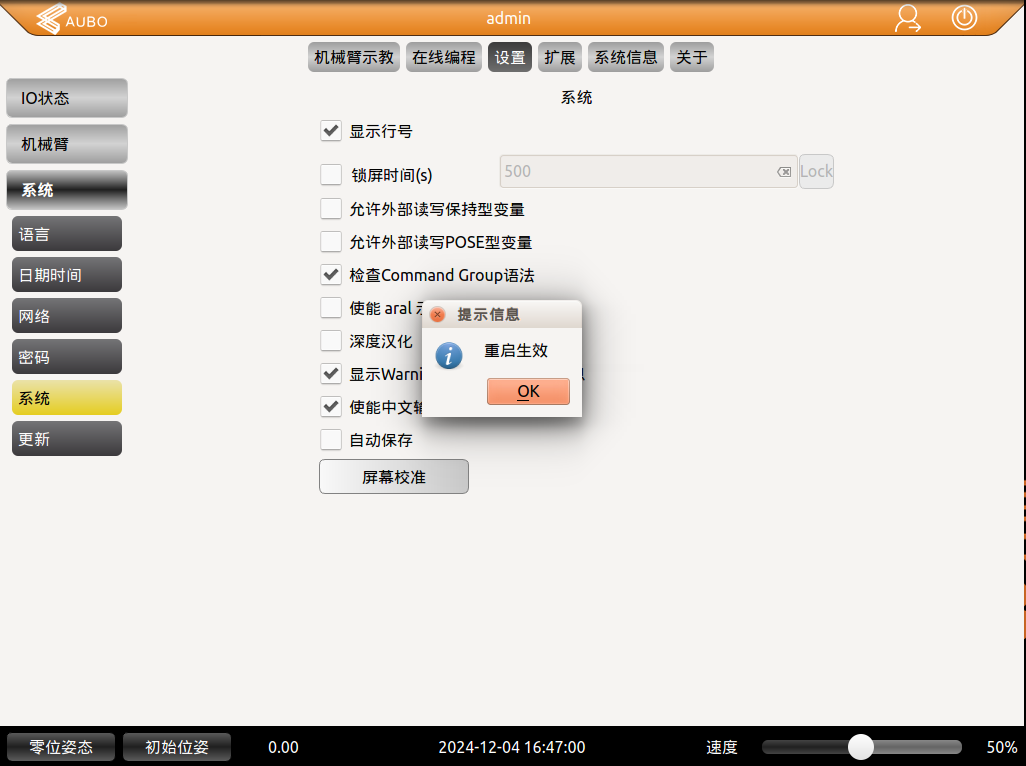Click the 零位姿态 button at bottom left
This screenshot has width=1026, height=766.
60,746
